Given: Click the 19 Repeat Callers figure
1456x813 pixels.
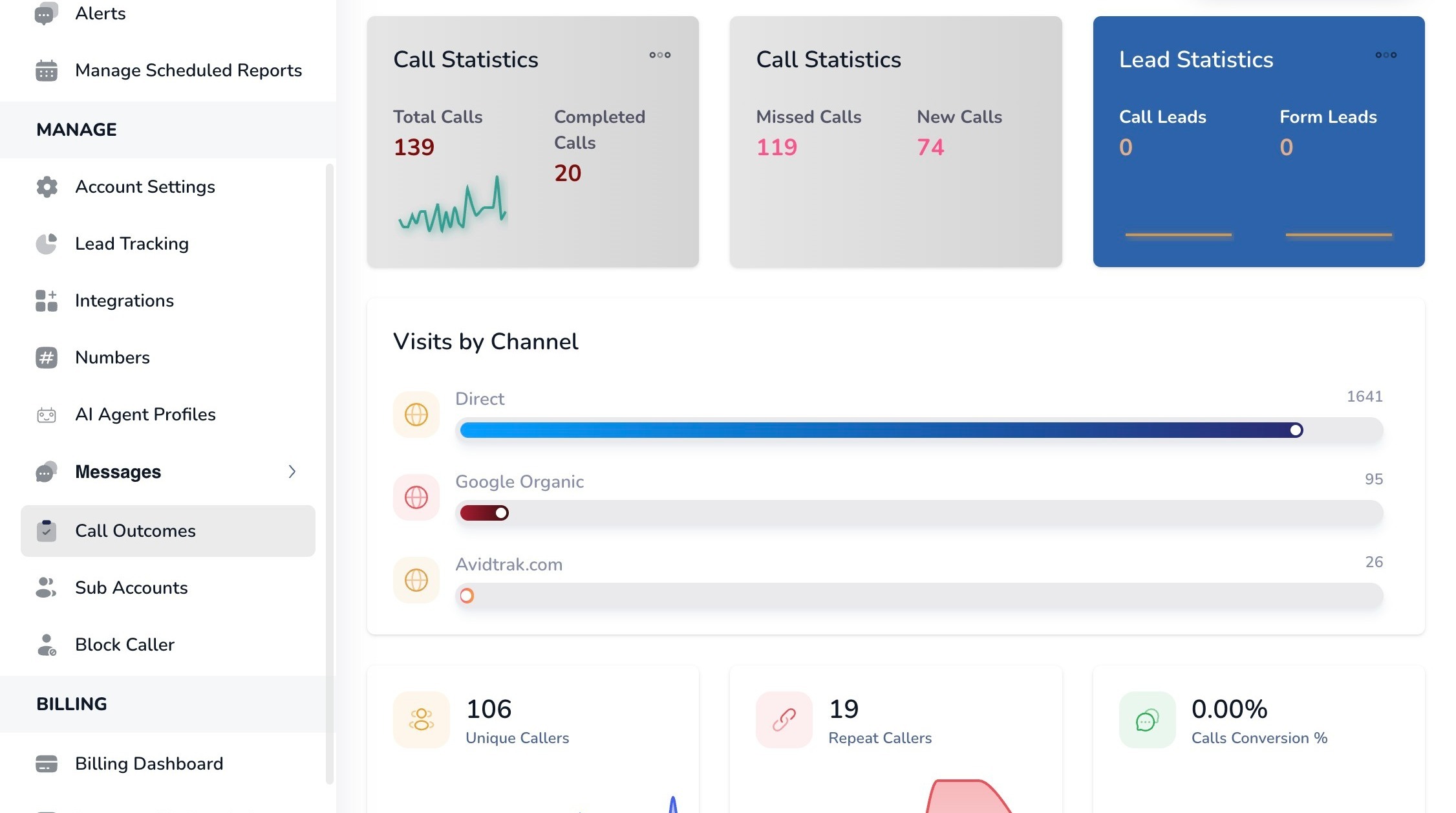Looking at the screenshot, I should click(x=844, y=710).
